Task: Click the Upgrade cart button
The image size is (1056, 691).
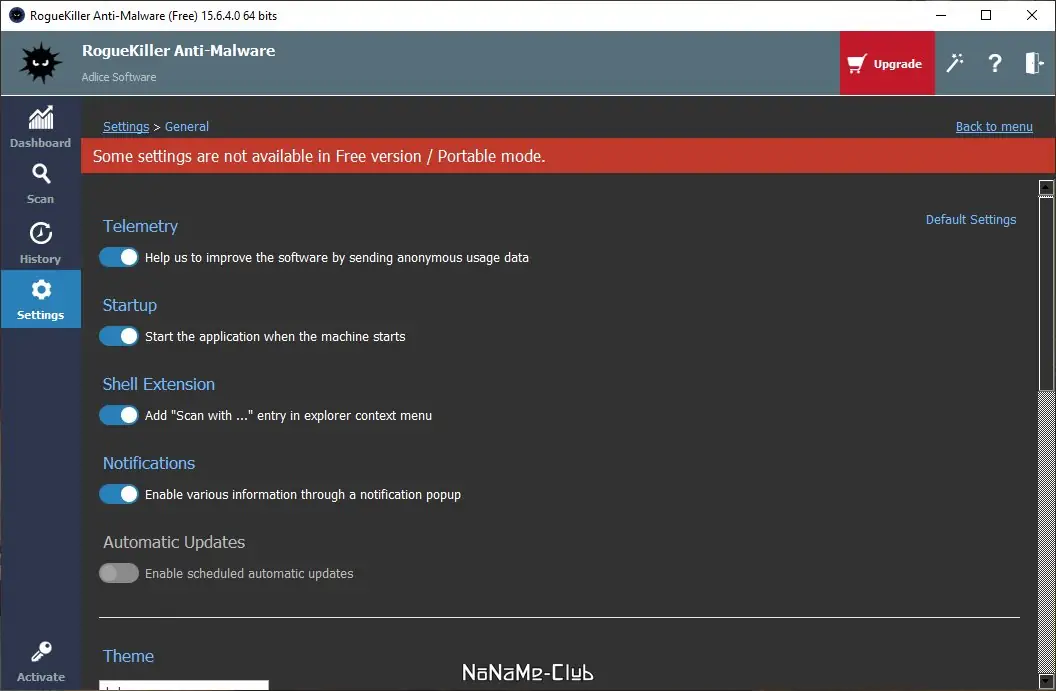Action: tap(886, 63)
